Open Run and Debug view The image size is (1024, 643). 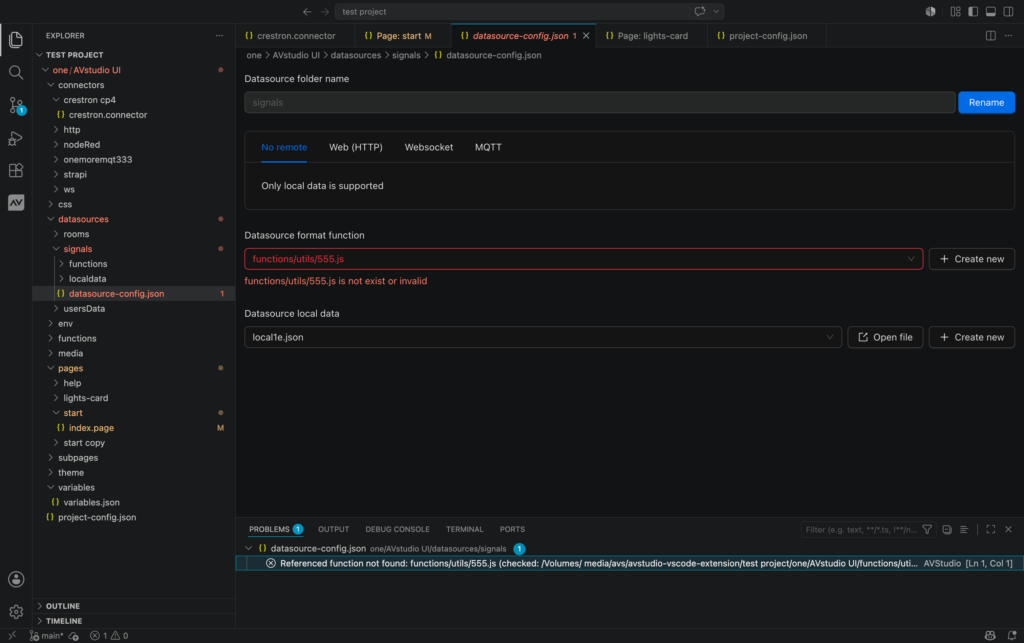(x=16, y=138)
